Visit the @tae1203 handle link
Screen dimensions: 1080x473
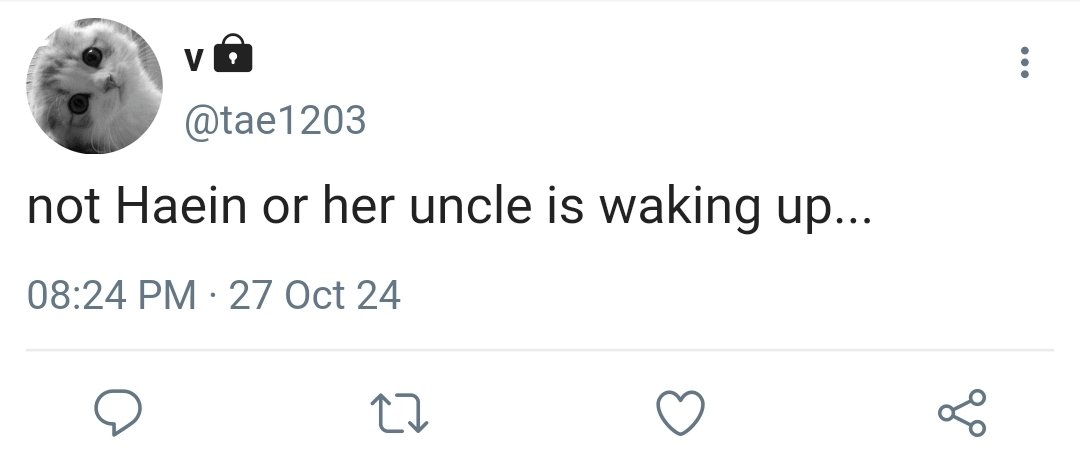(274, 120)
